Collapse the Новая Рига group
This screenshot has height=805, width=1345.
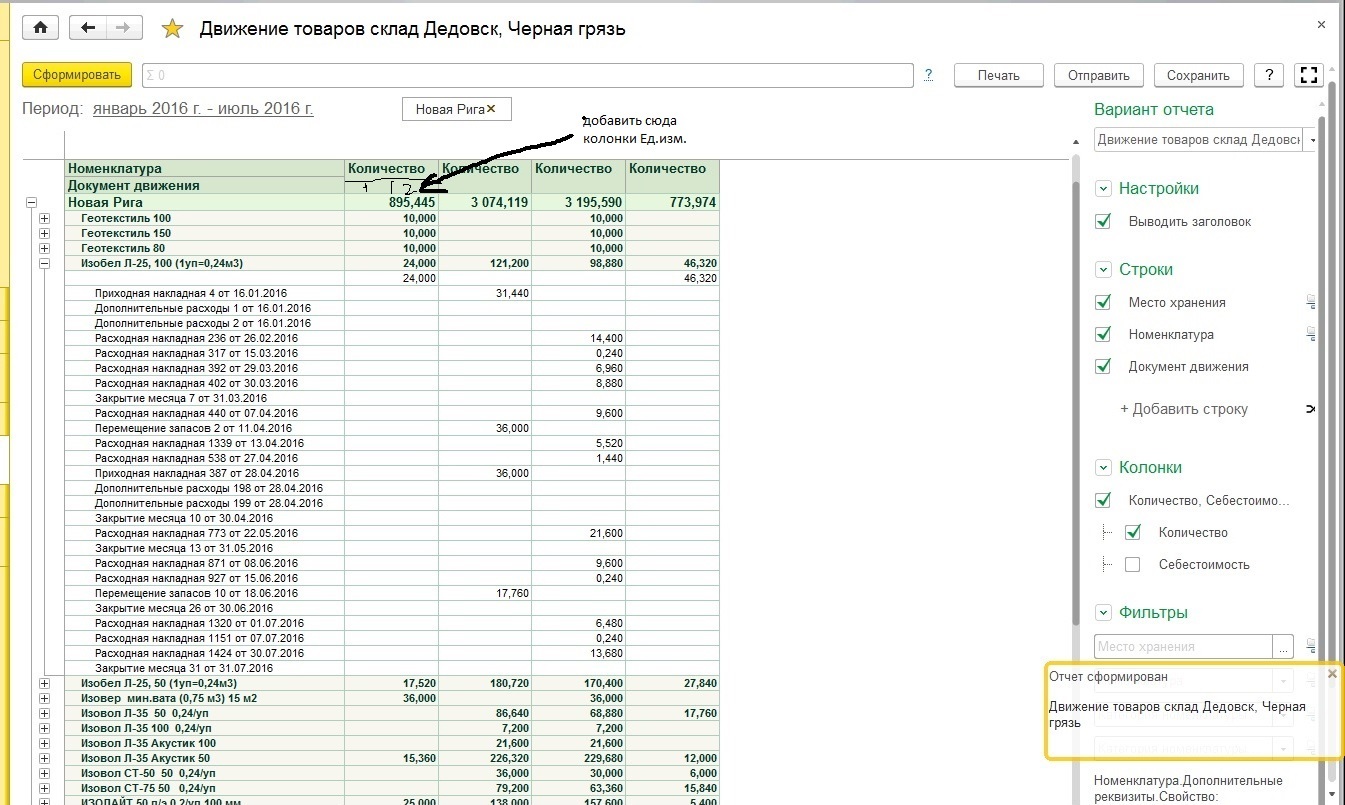point(30,202)
